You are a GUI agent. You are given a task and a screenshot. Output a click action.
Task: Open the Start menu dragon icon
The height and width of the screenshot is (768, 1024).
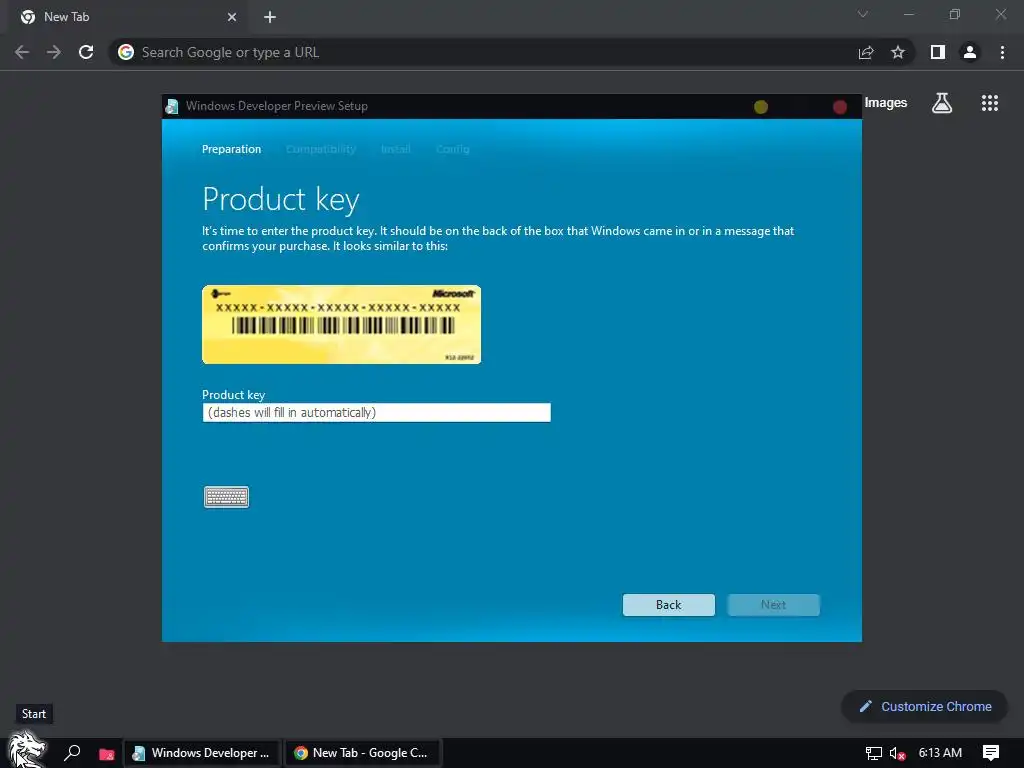point(26,750)
